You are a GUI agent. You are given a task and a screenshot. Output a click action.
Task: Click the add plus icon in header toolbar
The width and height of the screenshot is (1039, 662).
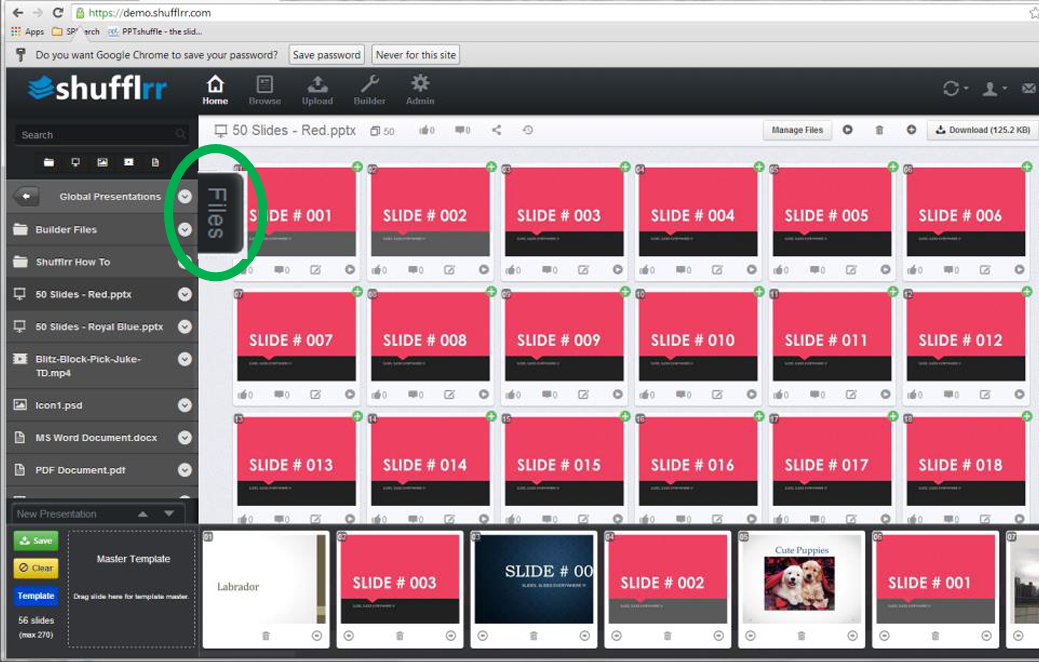(912, 130)
